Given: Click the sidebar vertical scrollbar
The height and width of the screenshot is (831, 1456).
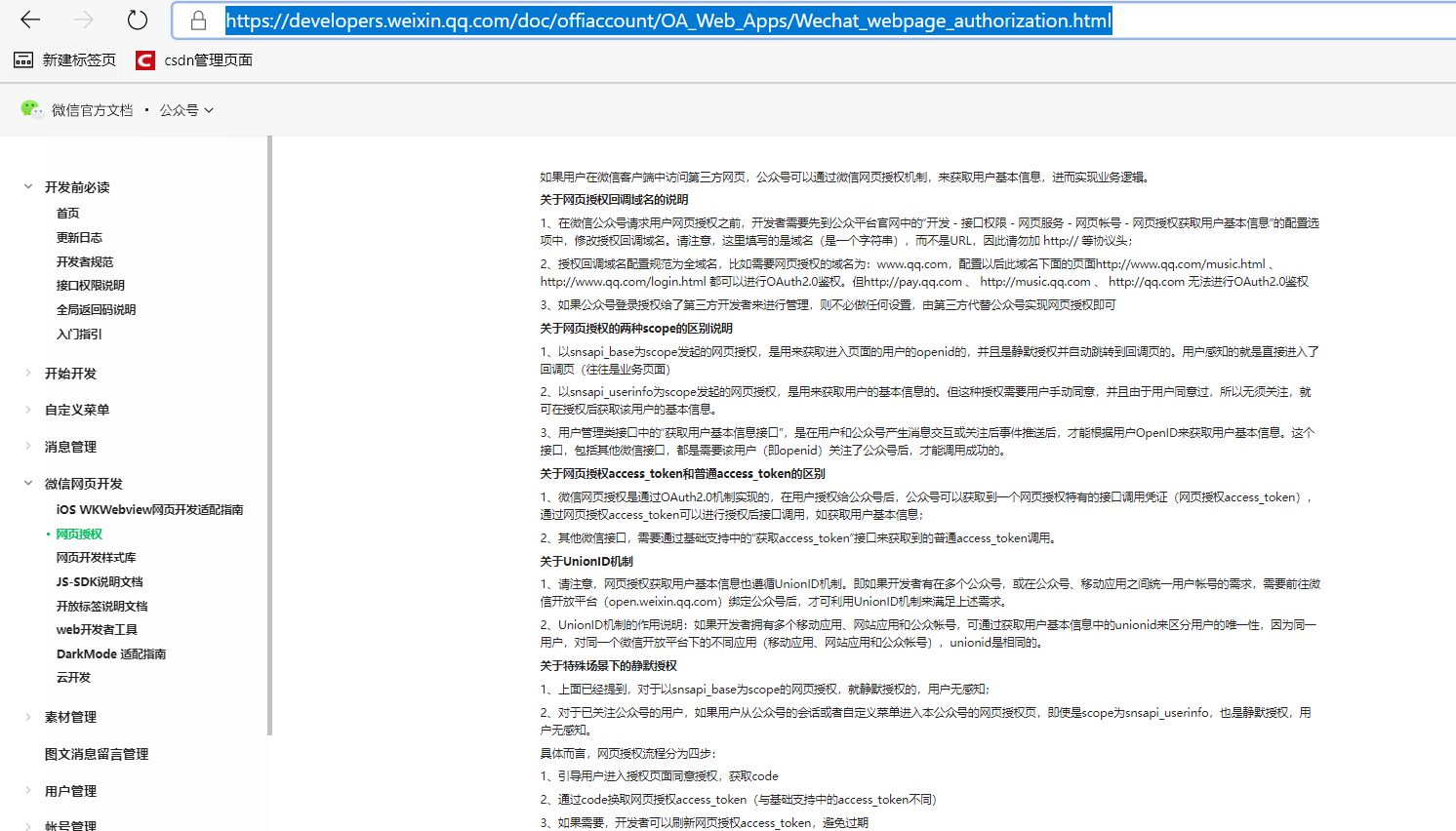Looking at the screenshot, I should [269, 435].
